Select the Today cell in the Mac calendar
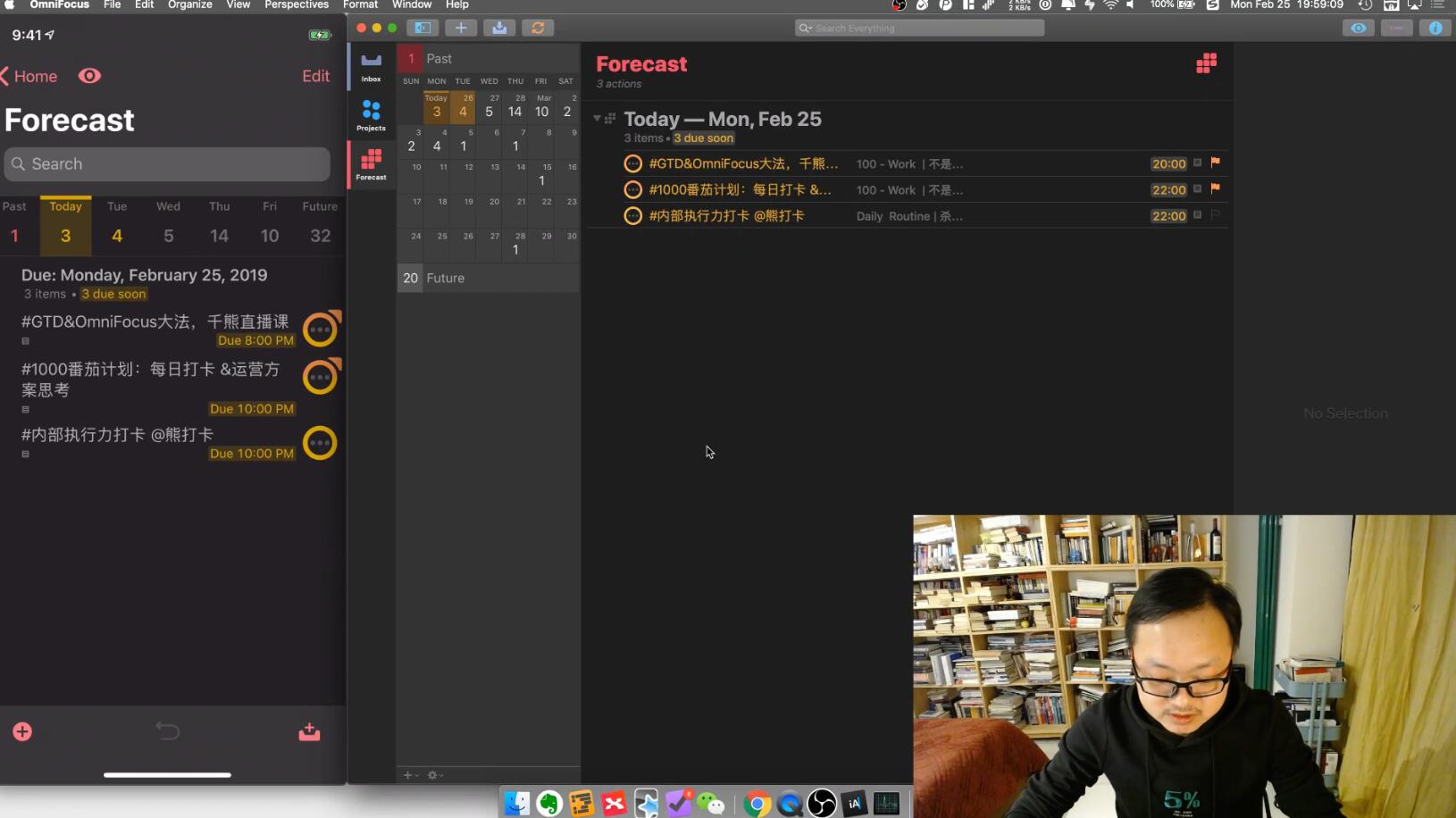This screenshot has width=1456, height=818. [x=436, y=107]
